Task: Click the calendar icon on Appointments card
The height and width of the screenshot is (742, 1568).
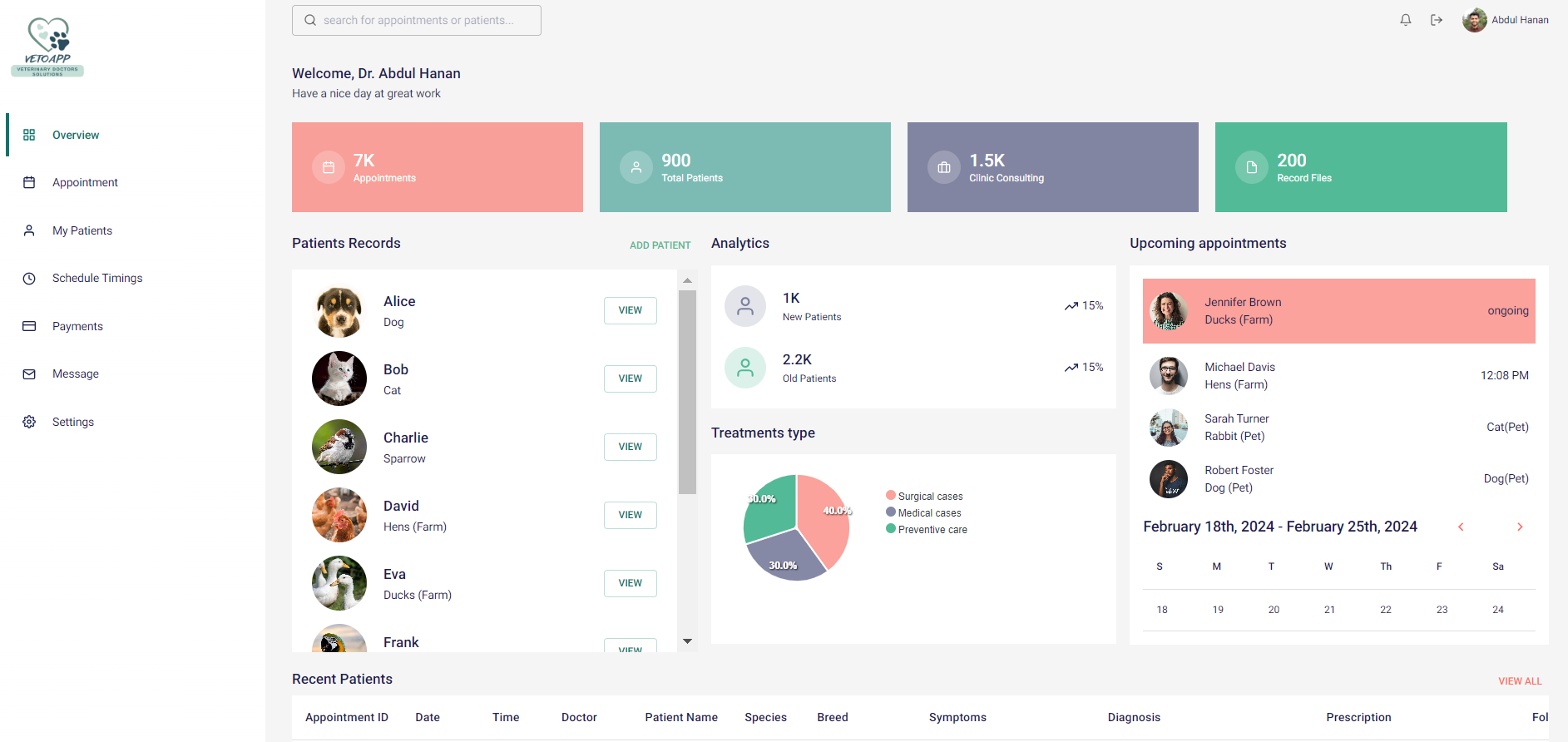Action: coord(329,167)
